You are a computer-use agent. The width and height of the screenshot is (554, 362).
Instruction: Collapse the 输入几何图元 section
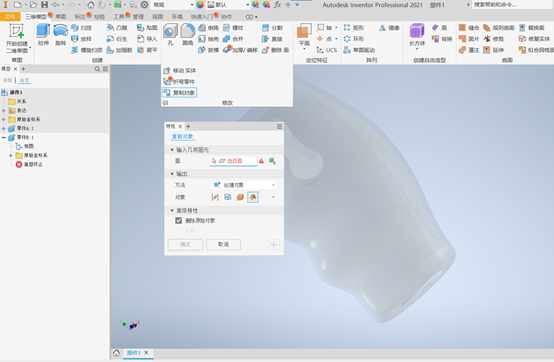(172, 150)
